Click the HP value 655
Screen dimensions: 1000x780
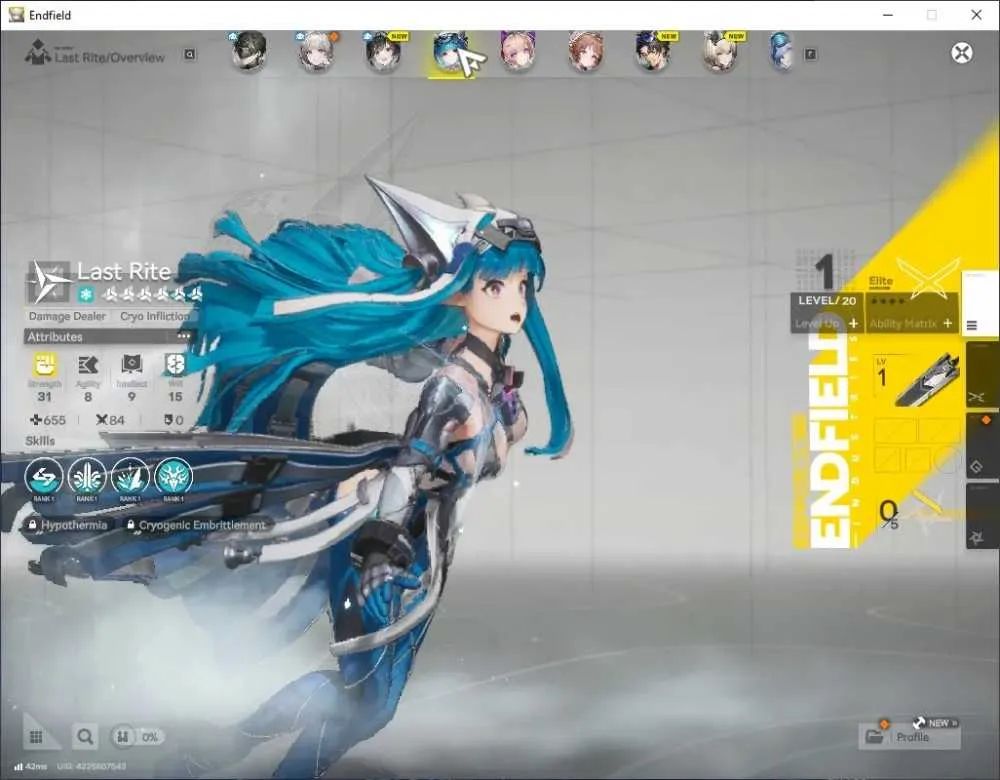[48, 420]
